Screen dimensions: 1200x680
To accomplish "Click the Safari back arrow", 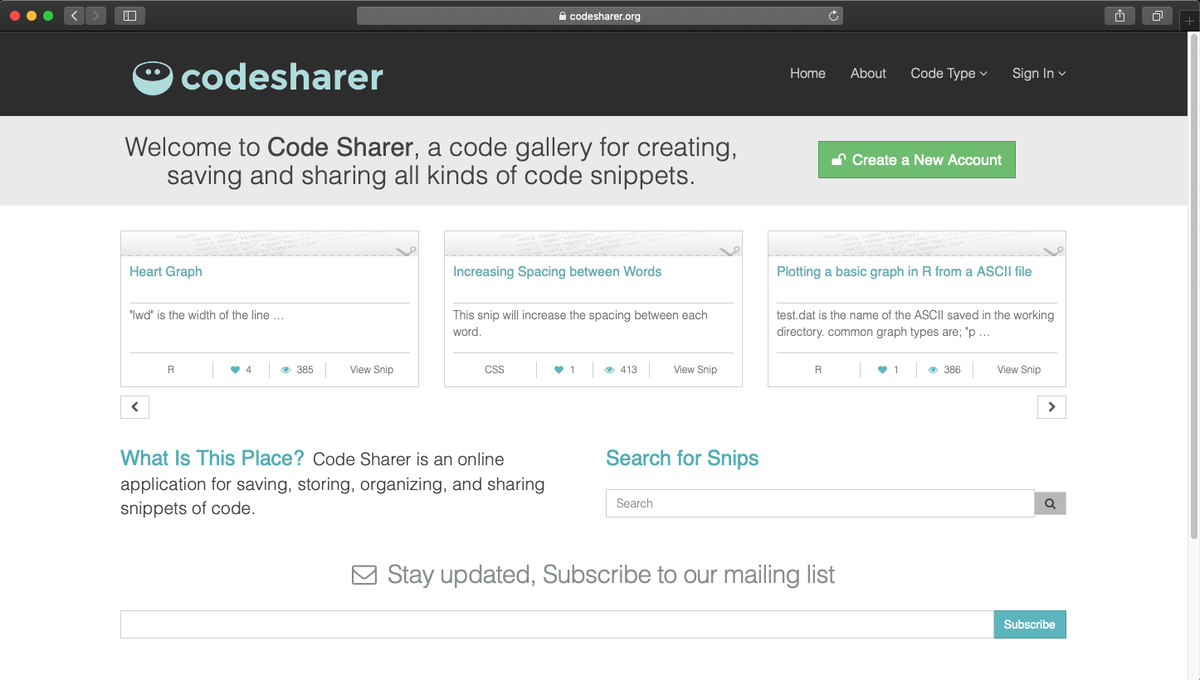I will [75, 16].
